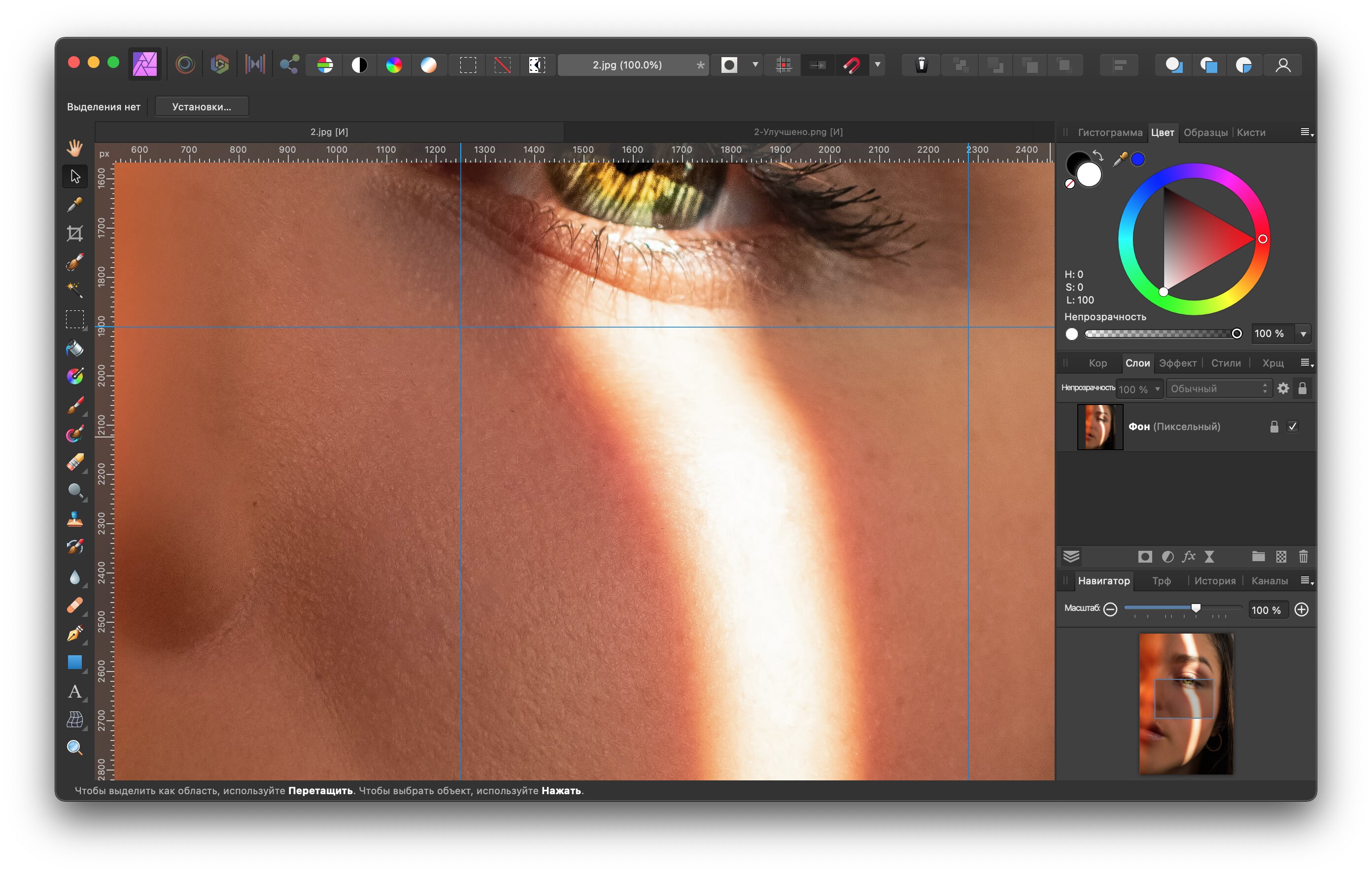This screenshot has height=874, width=1372.
Task: Pick the Color Picker eyedropper tool
Action: 74,205
